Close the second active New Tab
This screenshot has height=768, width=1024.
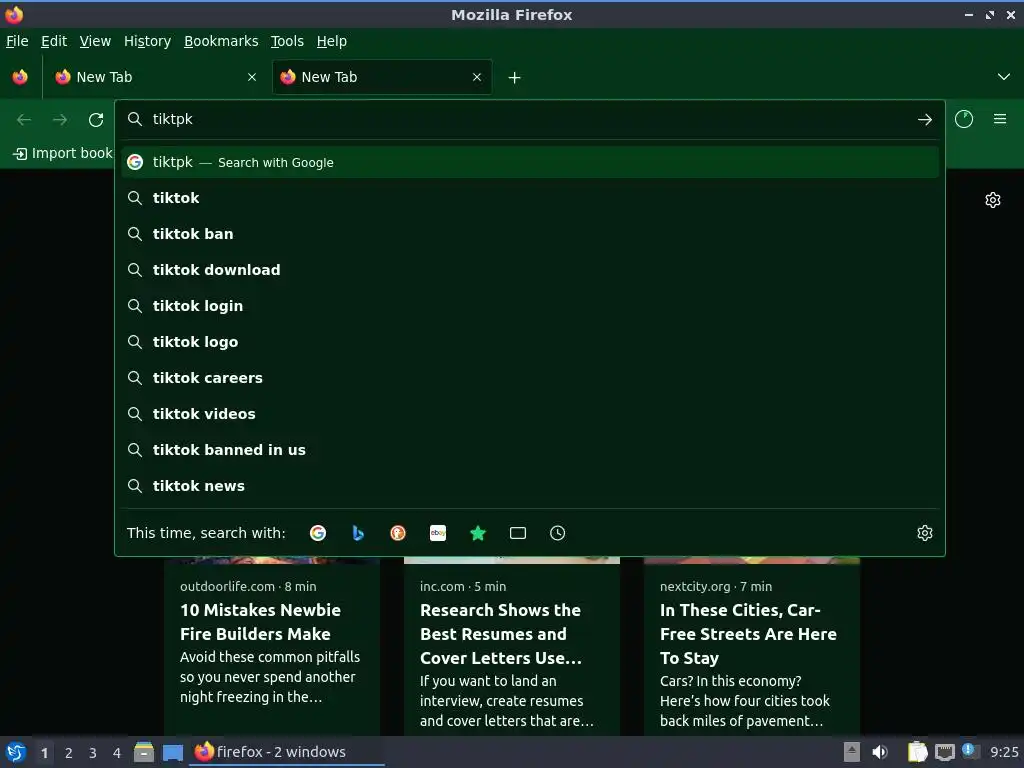(x=477, y=77)
